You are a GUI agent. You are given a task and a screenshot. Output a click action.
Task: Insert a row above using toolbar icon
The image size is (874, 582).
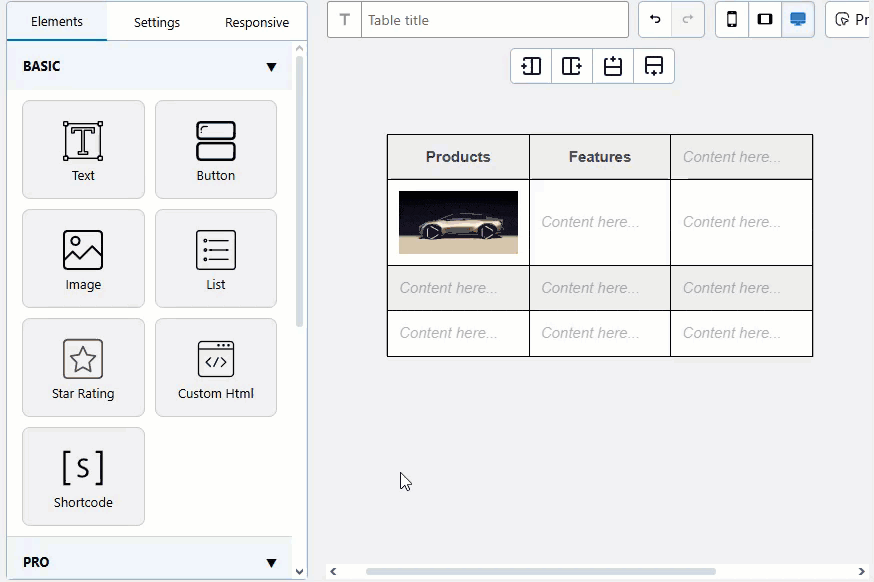tap(613, 66)
